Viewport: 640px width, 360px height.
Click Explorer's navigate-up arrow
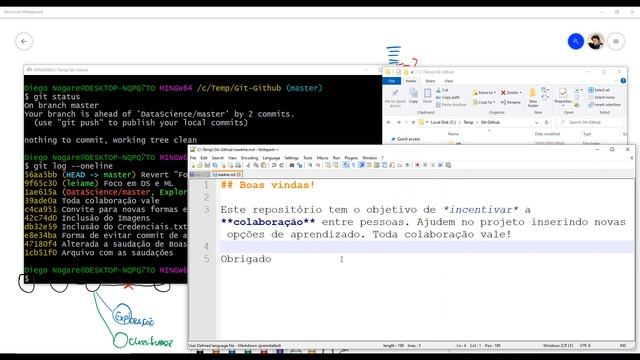tap(413, 122)
